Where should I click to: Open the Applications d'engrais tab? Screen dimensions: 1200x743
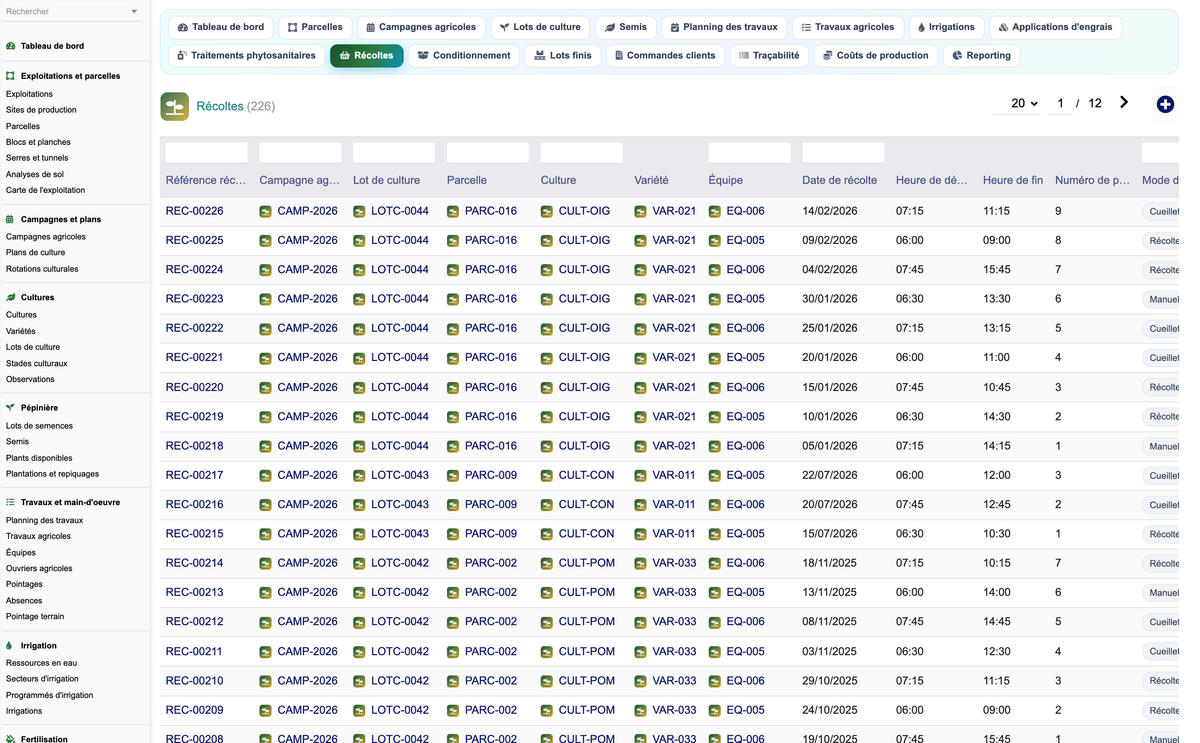pos(1055,27)
